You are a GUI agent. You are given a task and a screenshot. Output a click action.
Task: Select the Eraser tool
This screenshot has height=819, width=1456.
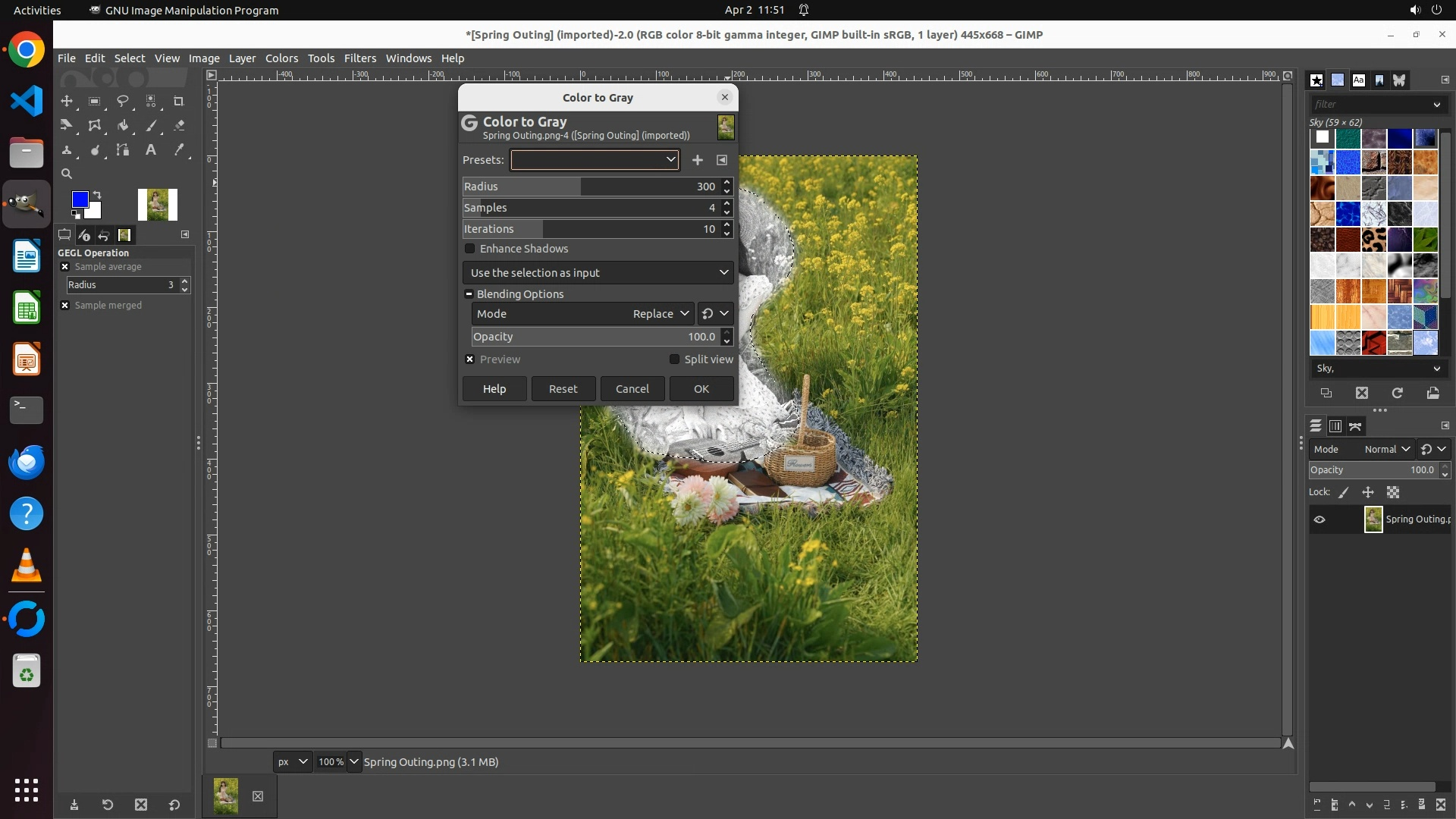click(x=179, y=125)
